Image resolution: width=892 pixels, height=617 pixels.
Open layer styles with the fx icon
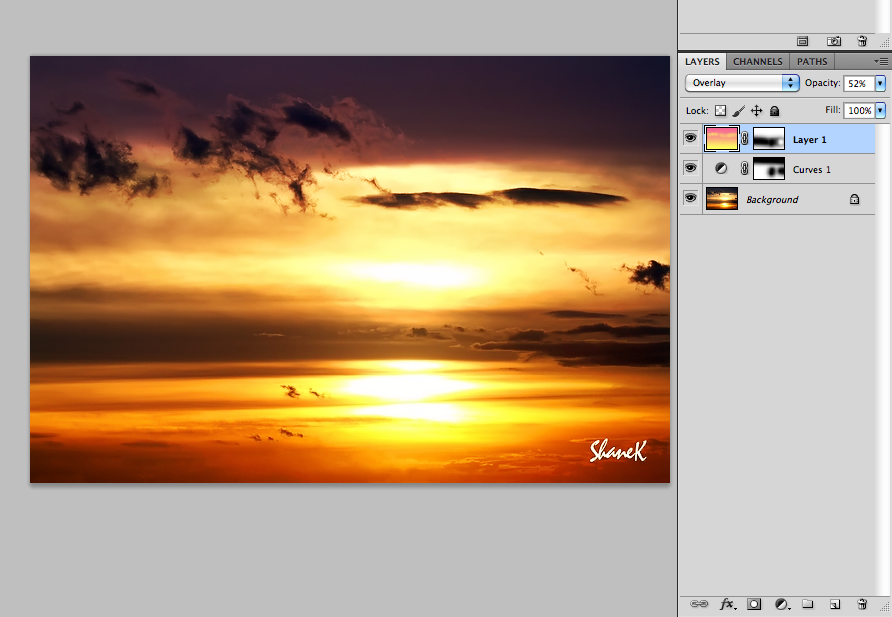click(727, 604)
